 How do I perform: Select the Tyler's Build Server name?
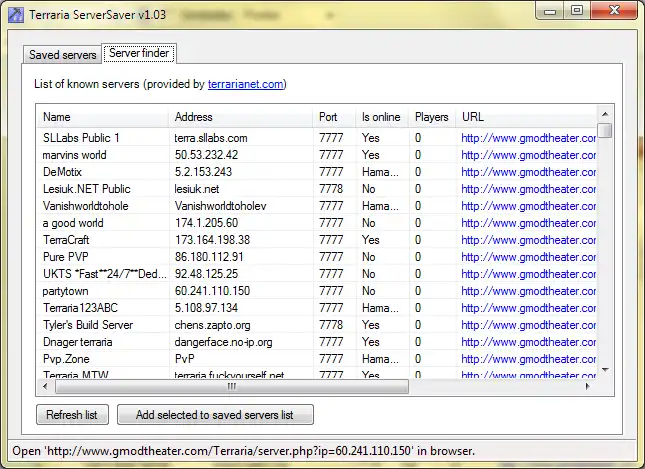pyautogui.click(x=88, y=325)
